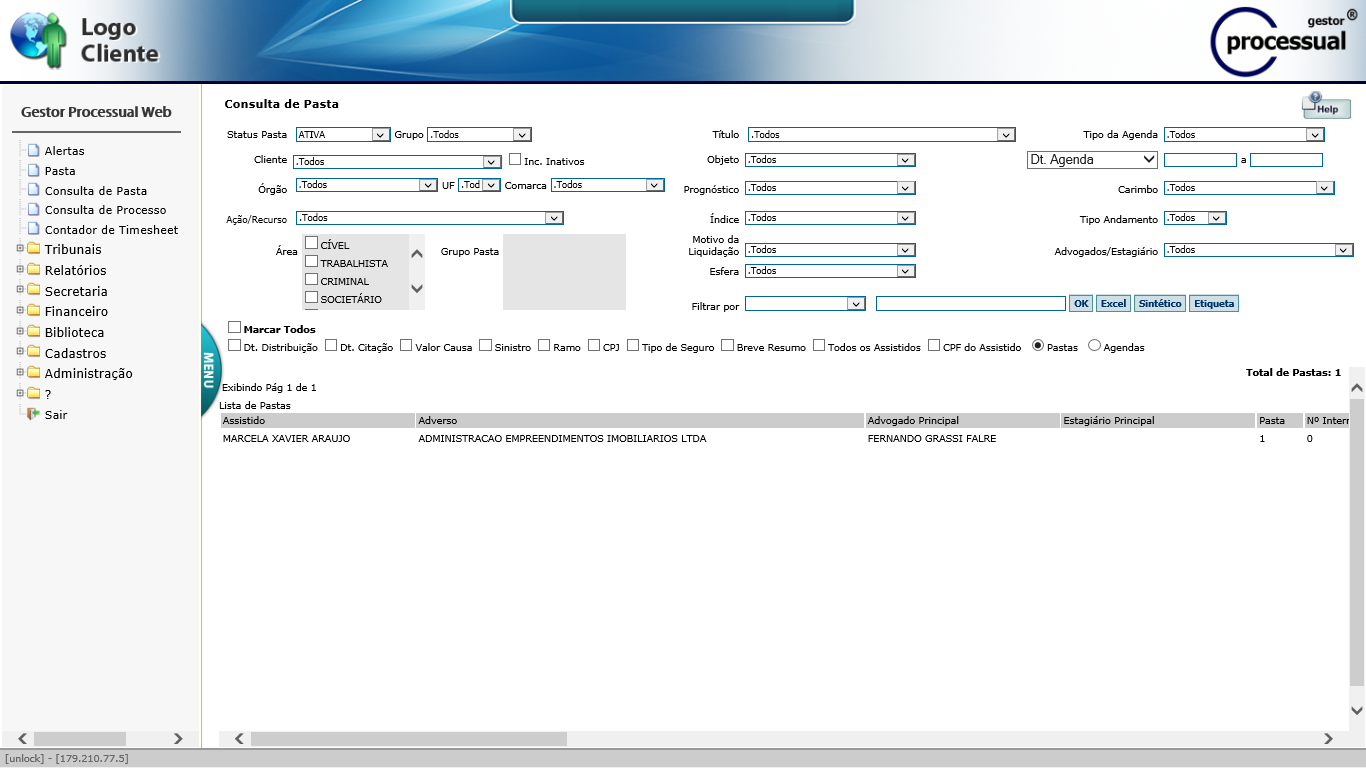Viewport: 1366px width, 768px height.
Task: Open Consulta de Pasta in sidebar
Action: [x=96, y=191]
